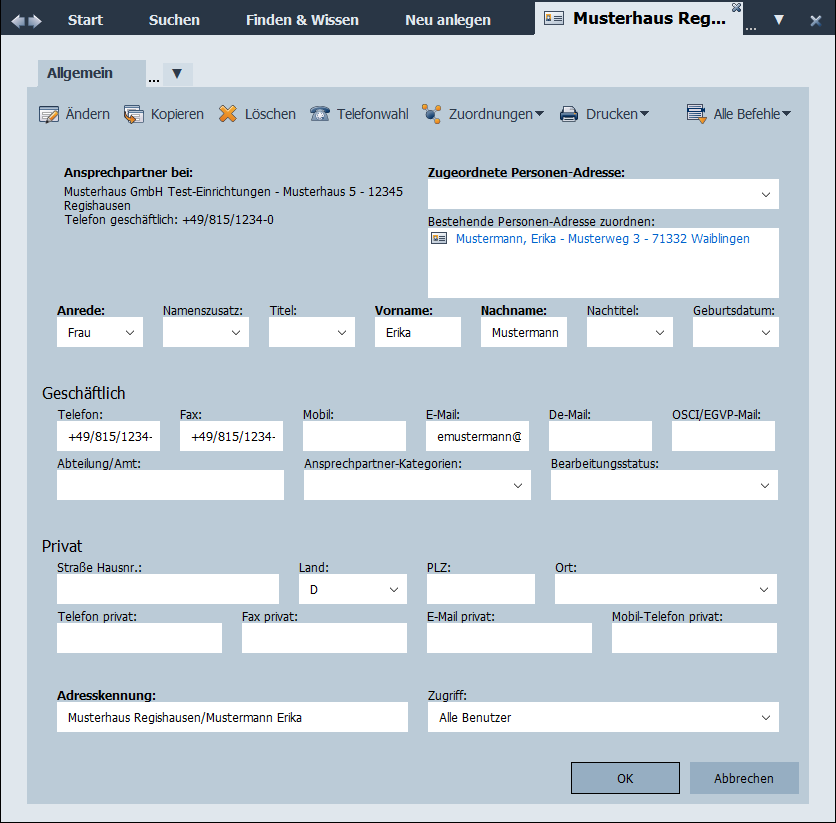Viewport: 836px width, 823px height.
Task: Click the Abbrechen button
Action: point(744,778)
